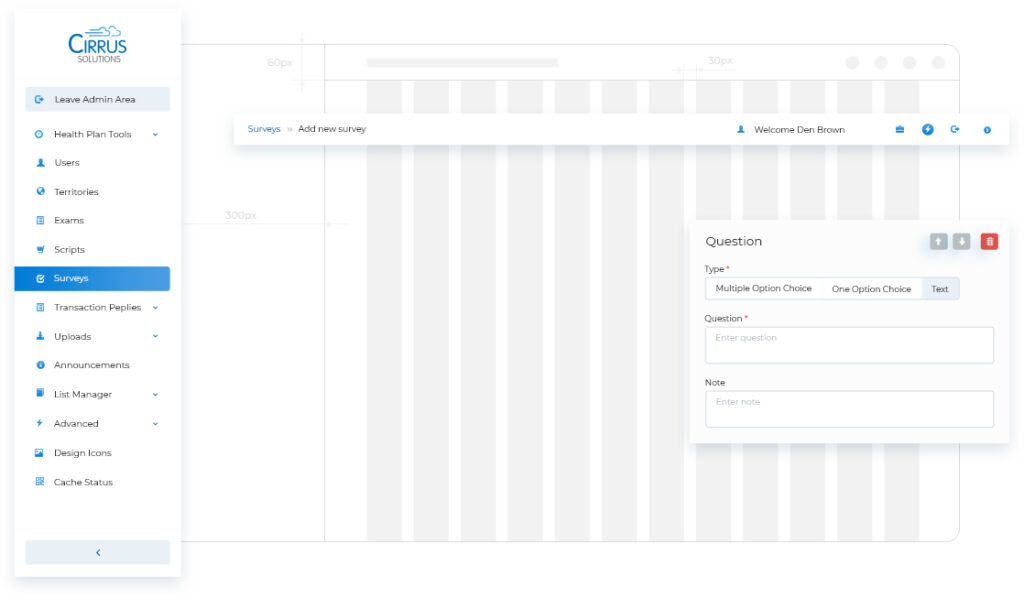Expand the Transaction Peplies submenu arrow
The width and height of the screenshot is (1024, 598).
(155, 307)
